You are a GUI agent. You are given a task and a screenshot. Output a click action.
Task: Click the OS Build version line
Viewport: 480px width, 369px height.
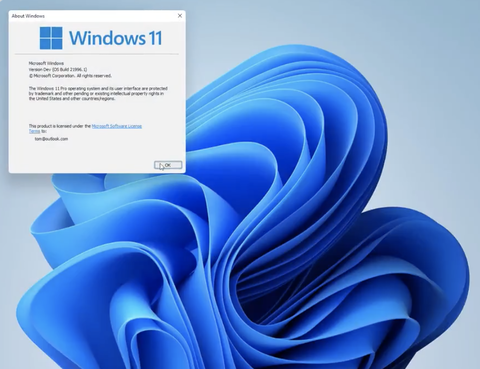(x=58, y=69)
